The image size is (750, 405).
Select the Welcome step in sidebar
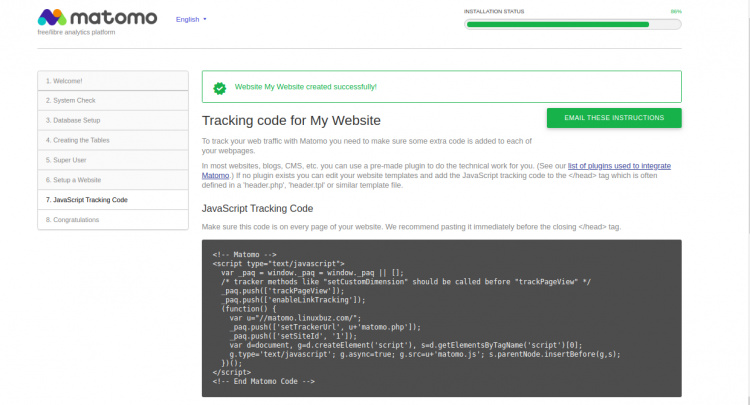coord(112,81)
